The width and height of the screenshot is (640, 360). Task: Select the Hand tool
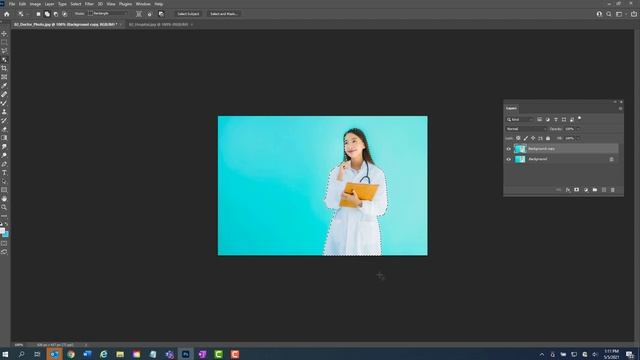(x=4, y=199)
